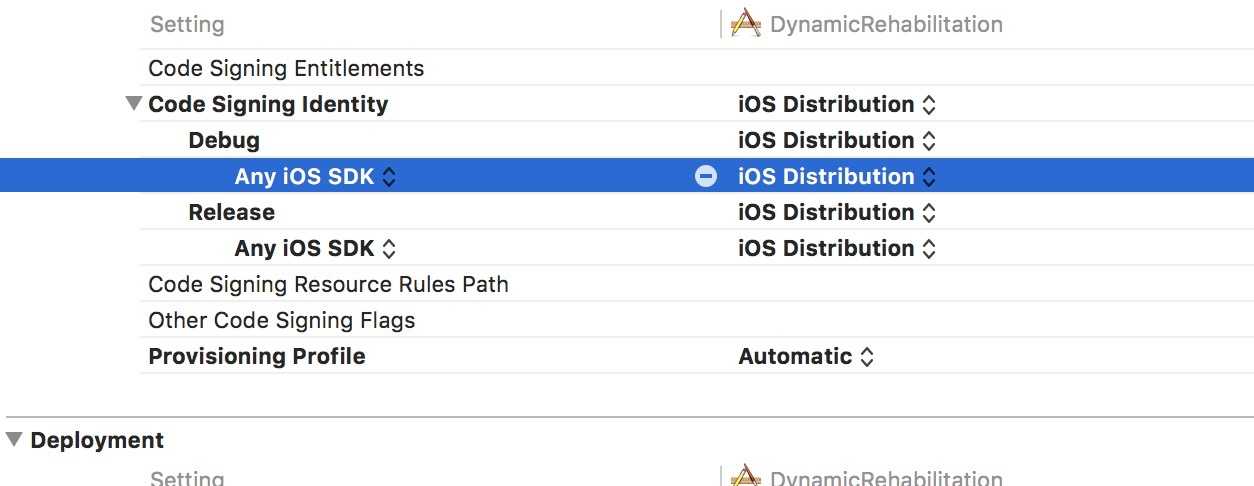Image resolution: width=1254 pixels, height=486 pixels.
Task: Open selected Debug Any iOS SDK value popup
Action: click(837, 176)
